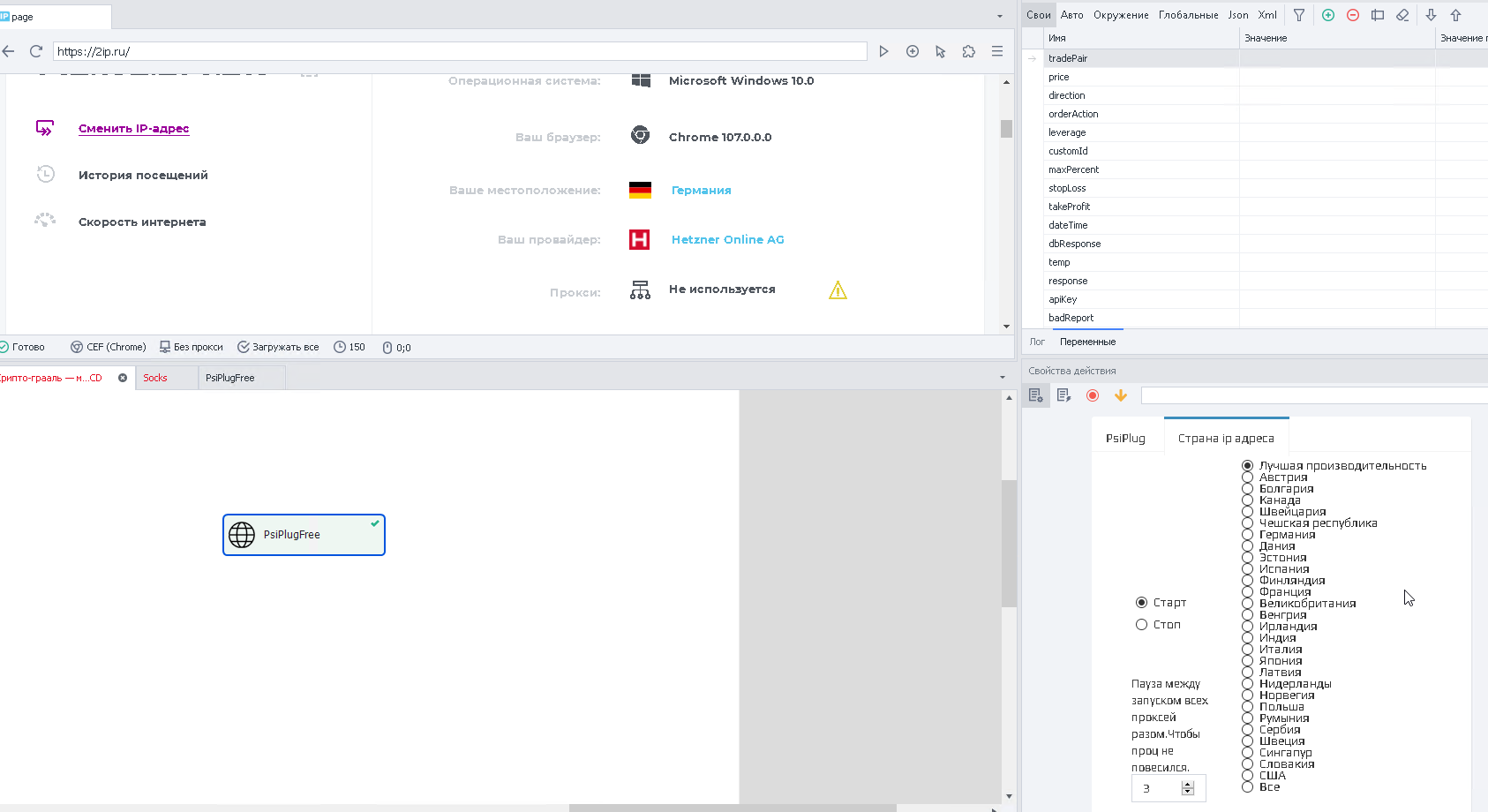Click the globe icon on PsiPlugFree block
Screen dimensions: 1488x812
[x=242, y=535]
